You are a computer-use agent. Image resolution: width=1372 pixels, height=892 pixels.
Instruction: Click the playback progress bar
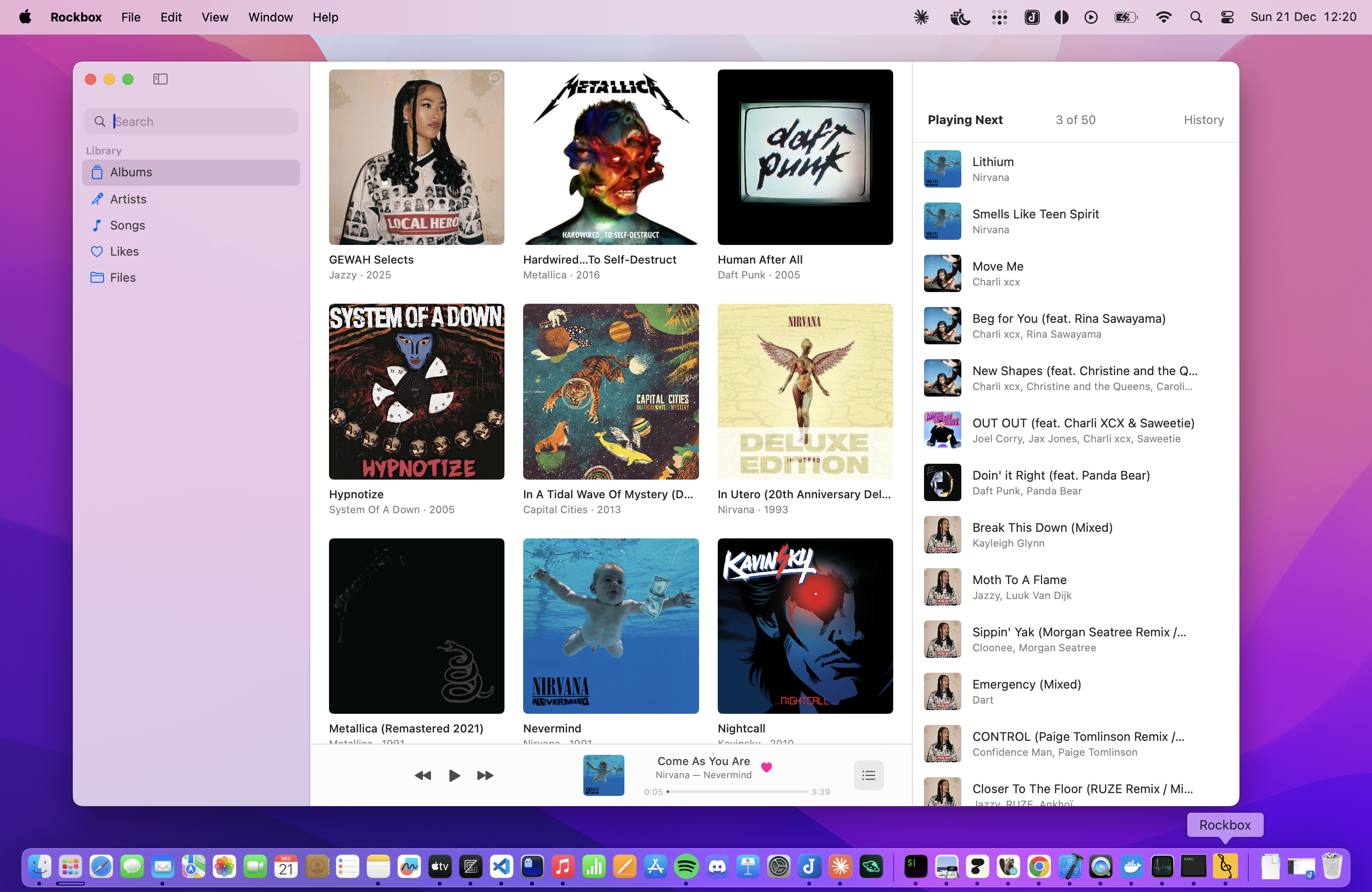737,792
